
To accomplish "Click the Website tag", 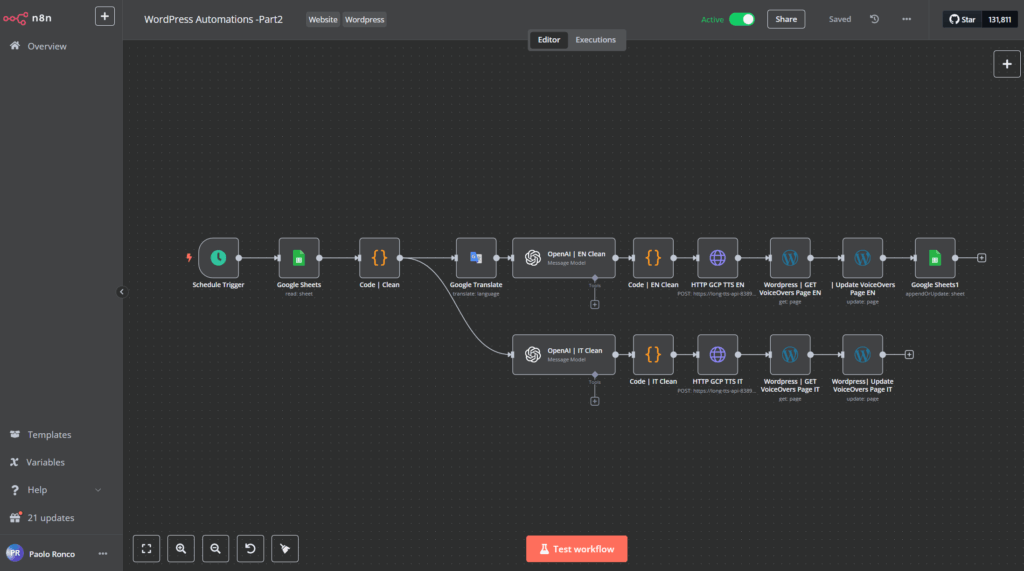I will (x=323, y=20).
